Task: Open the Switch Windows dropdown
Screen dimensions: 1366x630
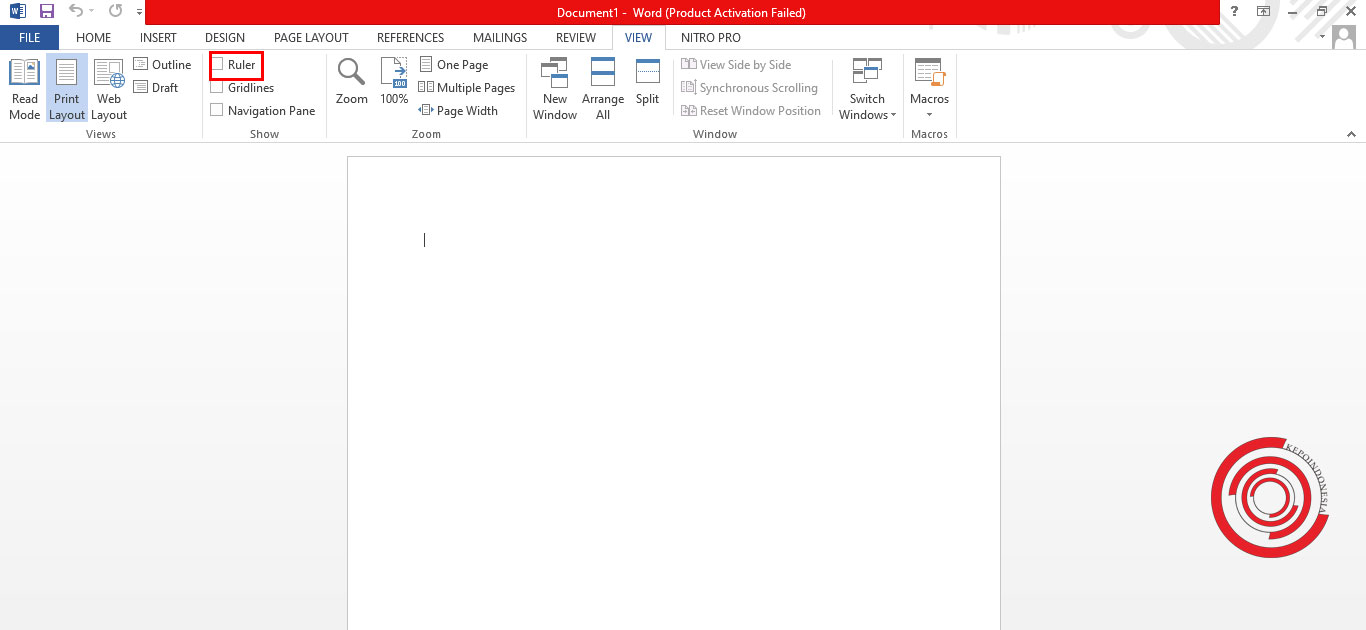Action: pos(866,89)
